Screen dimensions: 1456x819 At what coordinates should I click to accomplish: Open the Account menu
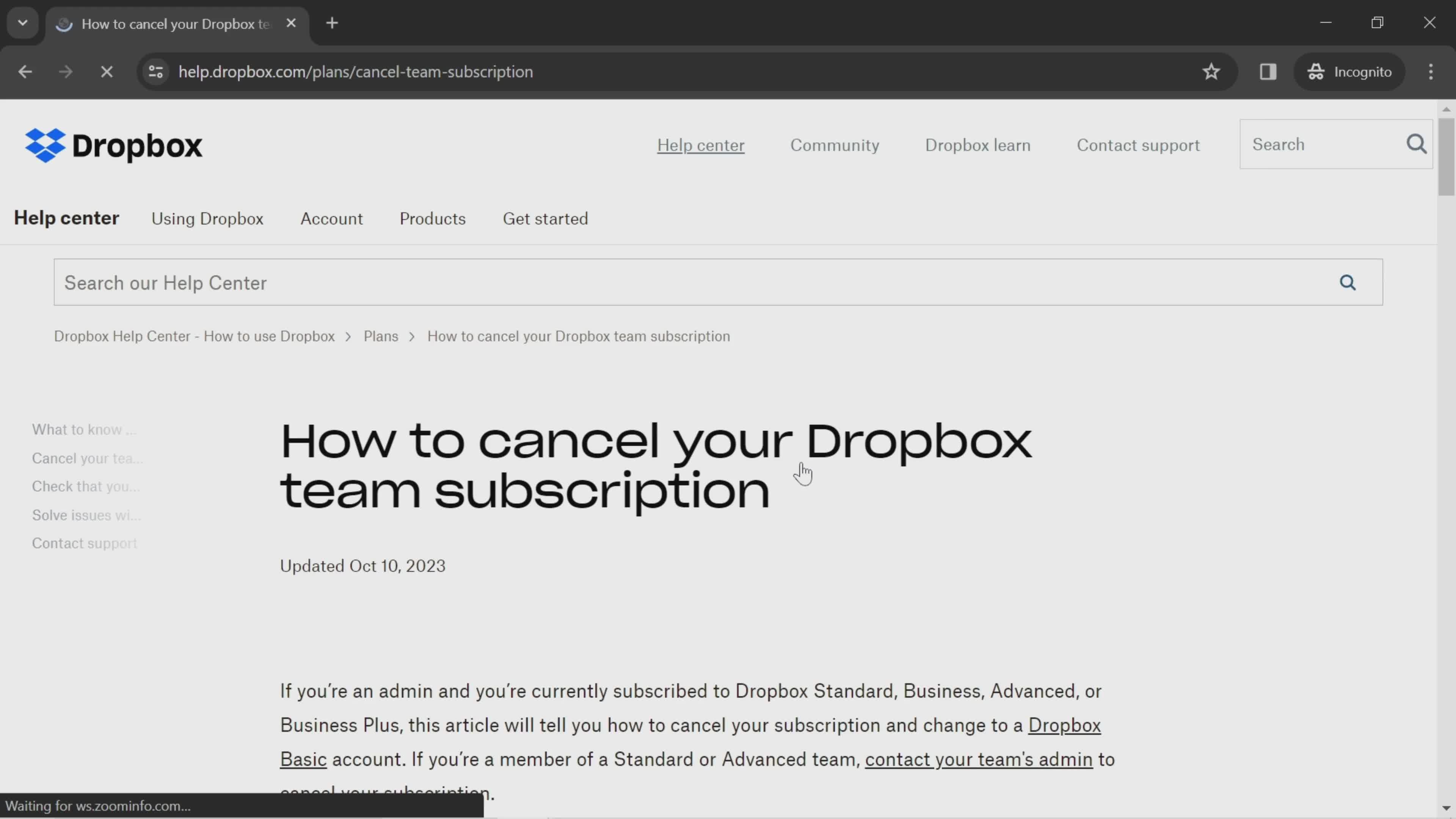pyautogui.click(x=331, y=219)
